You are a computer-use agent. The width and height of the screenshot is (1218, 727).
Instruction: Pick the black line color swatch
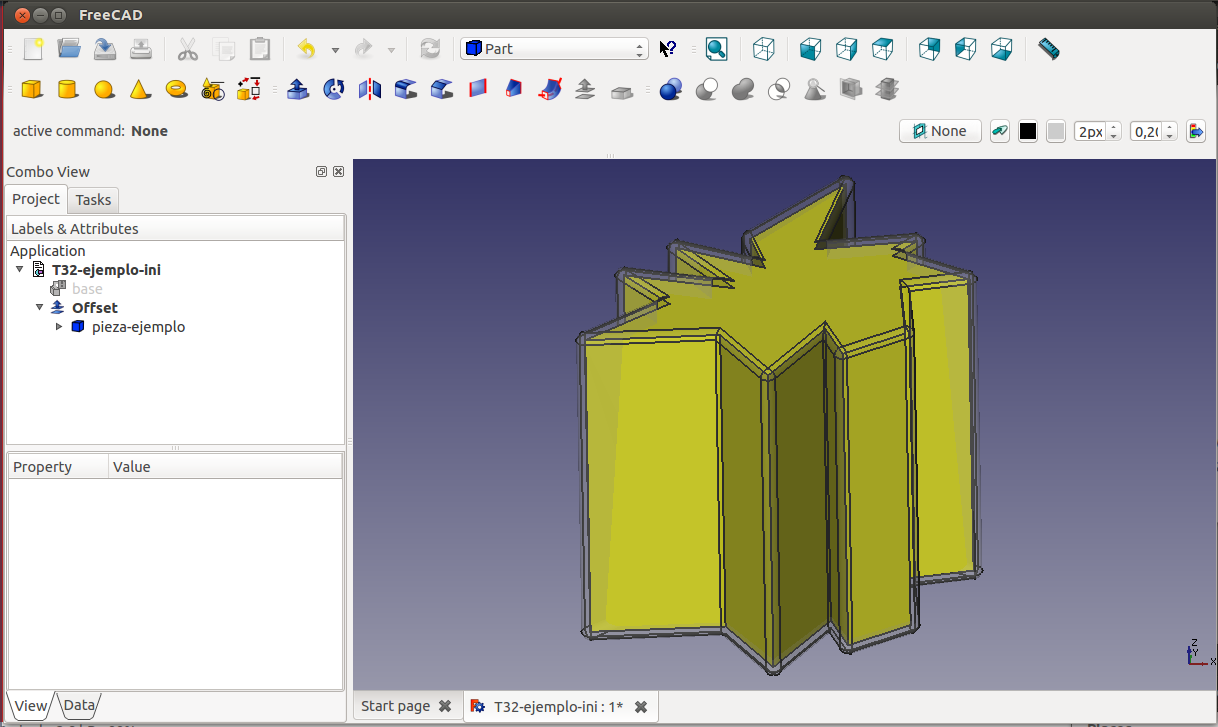(x=1028, y=131)
